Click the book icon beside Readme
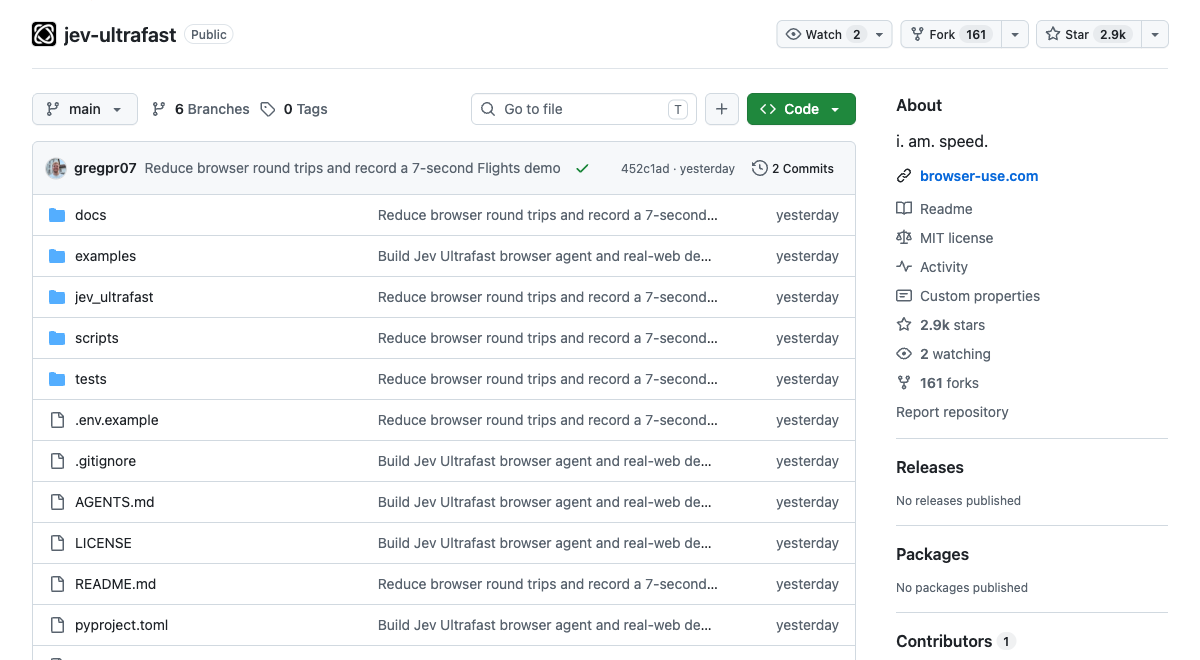Screen dimensions: 1200x660 point(904,209)
